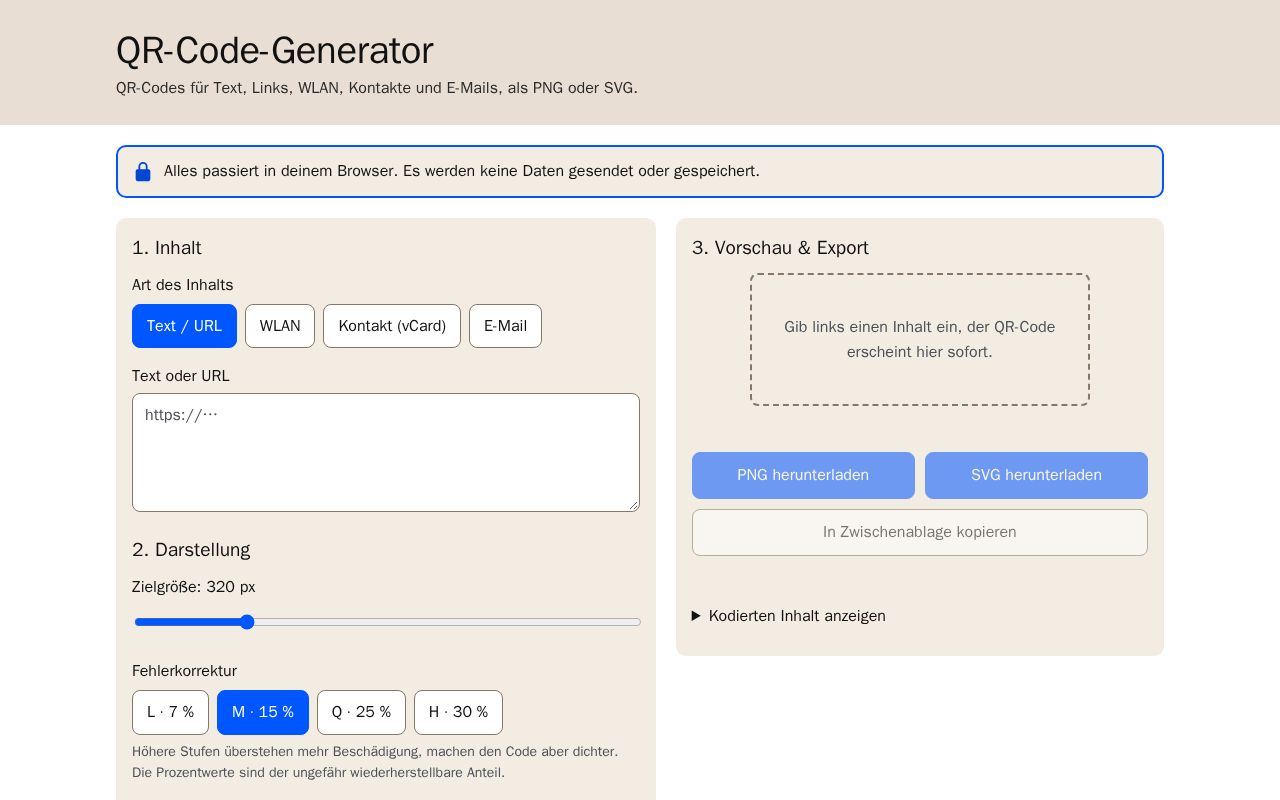The height and width of the screenshot is (800, 1280).
Task: Click the QR-Code-Generator page title
Action: 275,51
